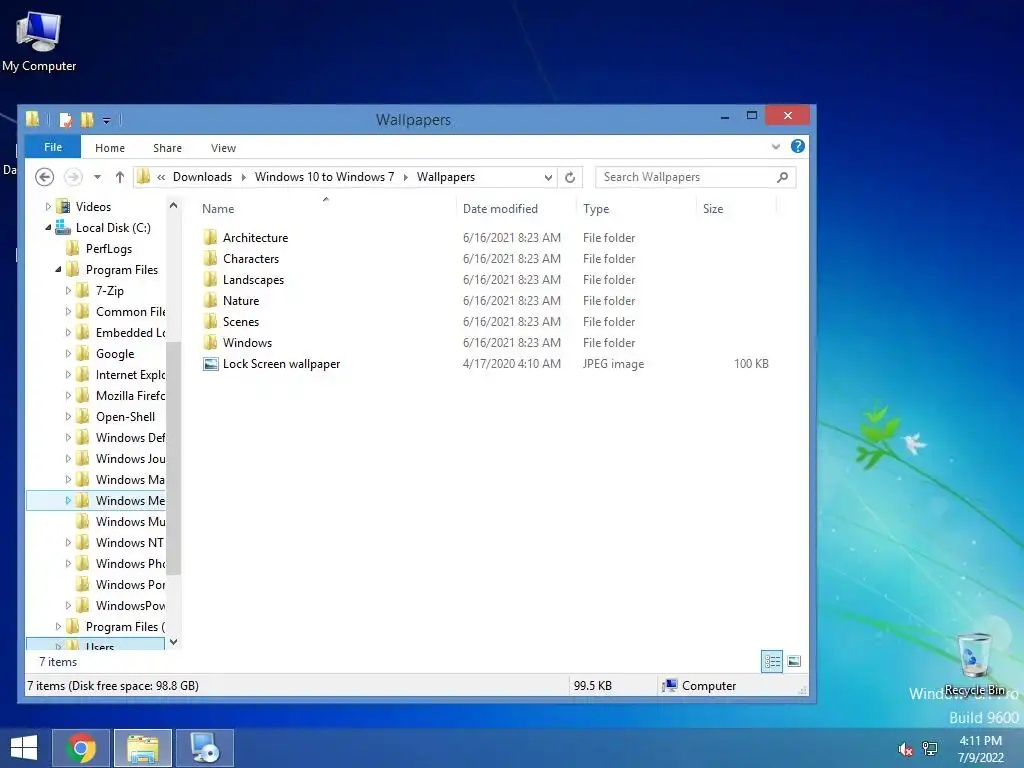
Task: Click New Folder quick access icon
Action: 87,120
